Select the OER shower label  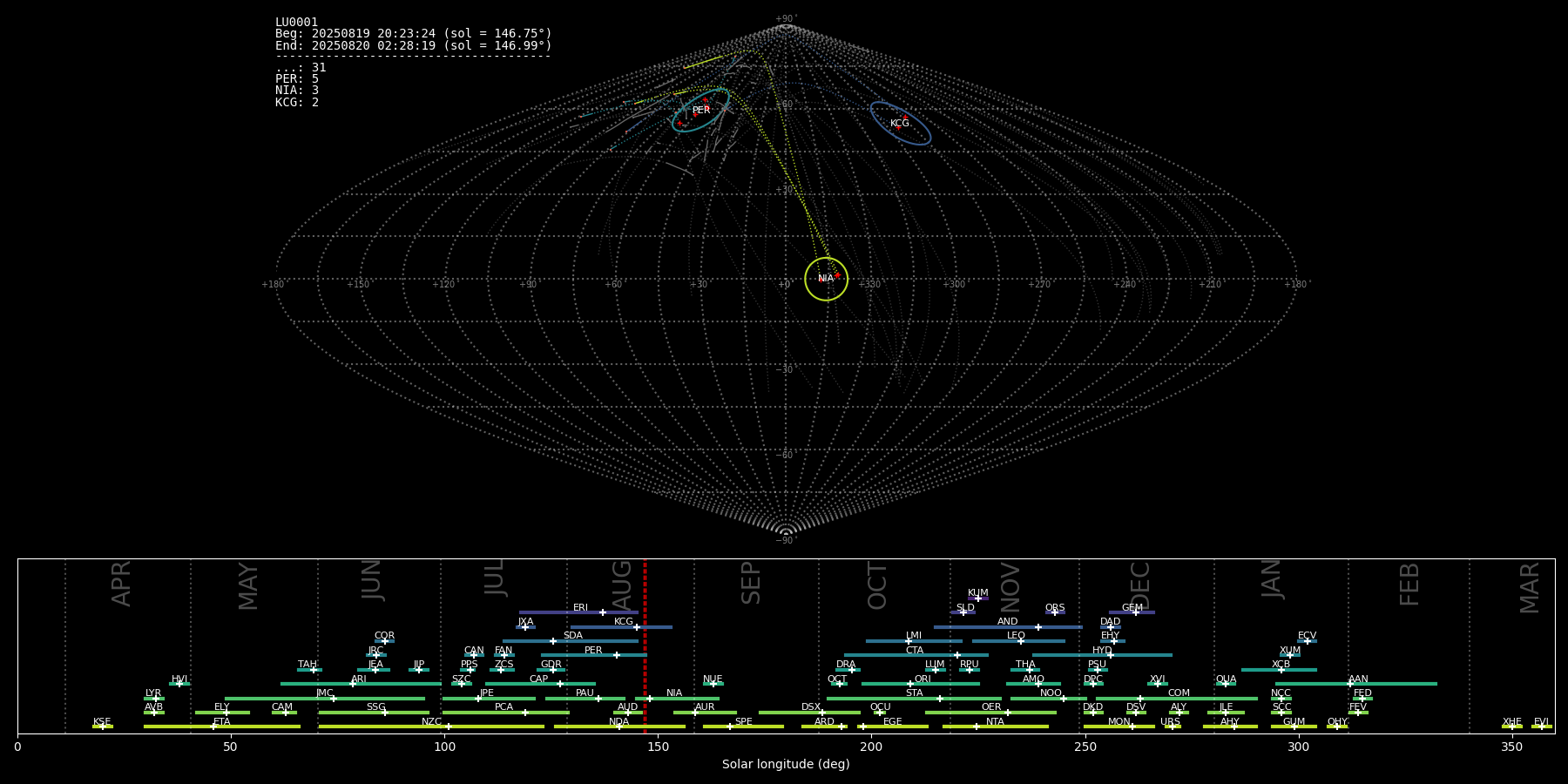[x=991, y=707]
